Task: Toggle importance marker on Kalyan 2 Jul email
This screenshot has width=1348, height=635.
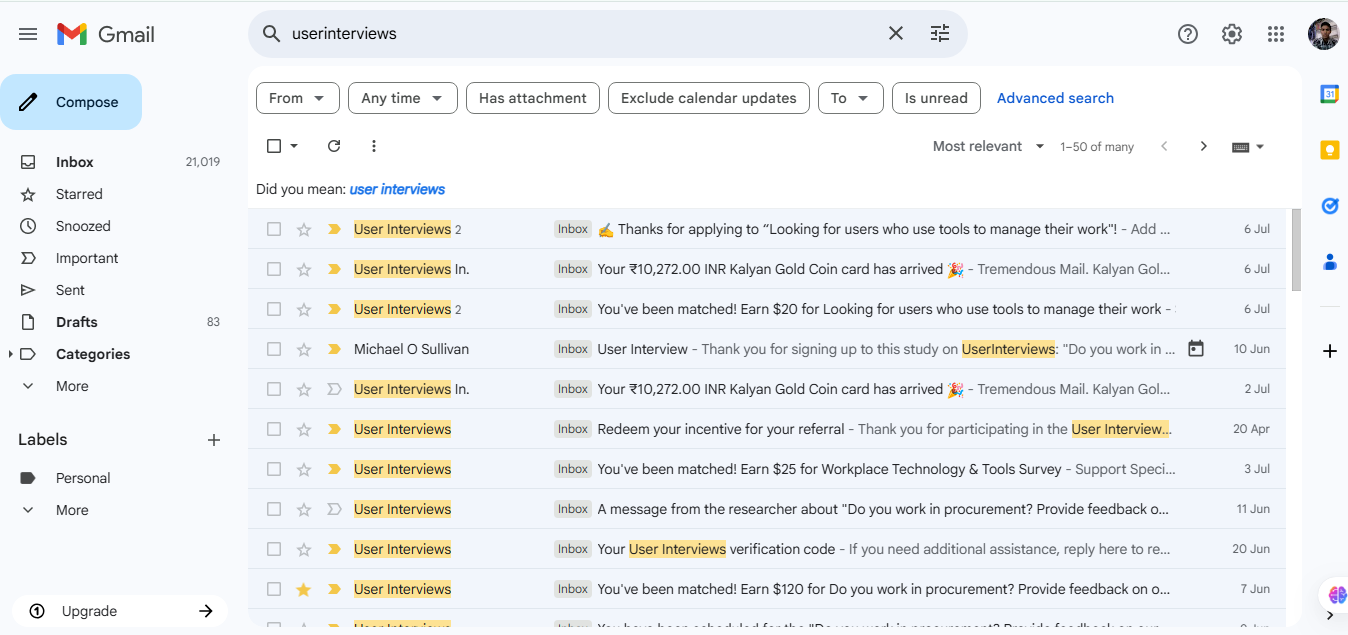Action: point(334,389)
